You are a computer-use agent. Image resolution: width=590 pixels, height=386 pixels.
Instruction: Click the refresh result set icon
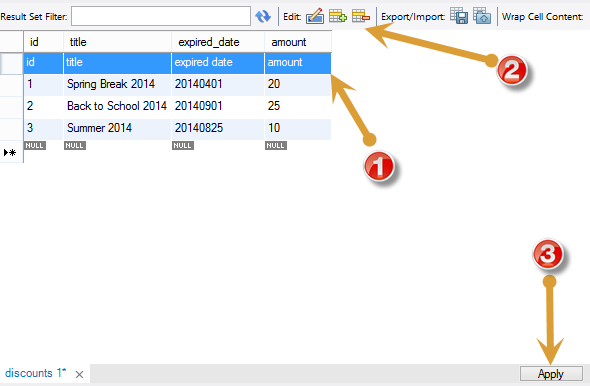click(x=263, y=16)
